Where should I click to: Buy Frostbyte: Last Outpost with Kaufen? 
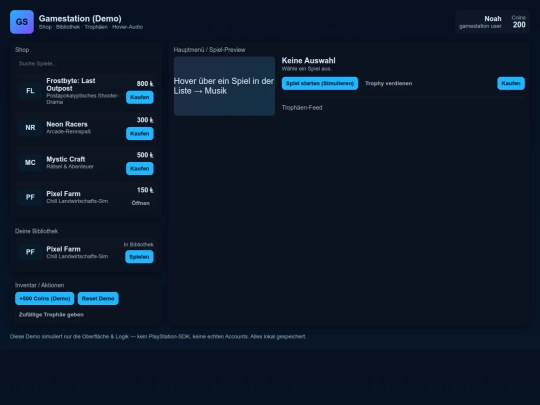coord(139,97)
